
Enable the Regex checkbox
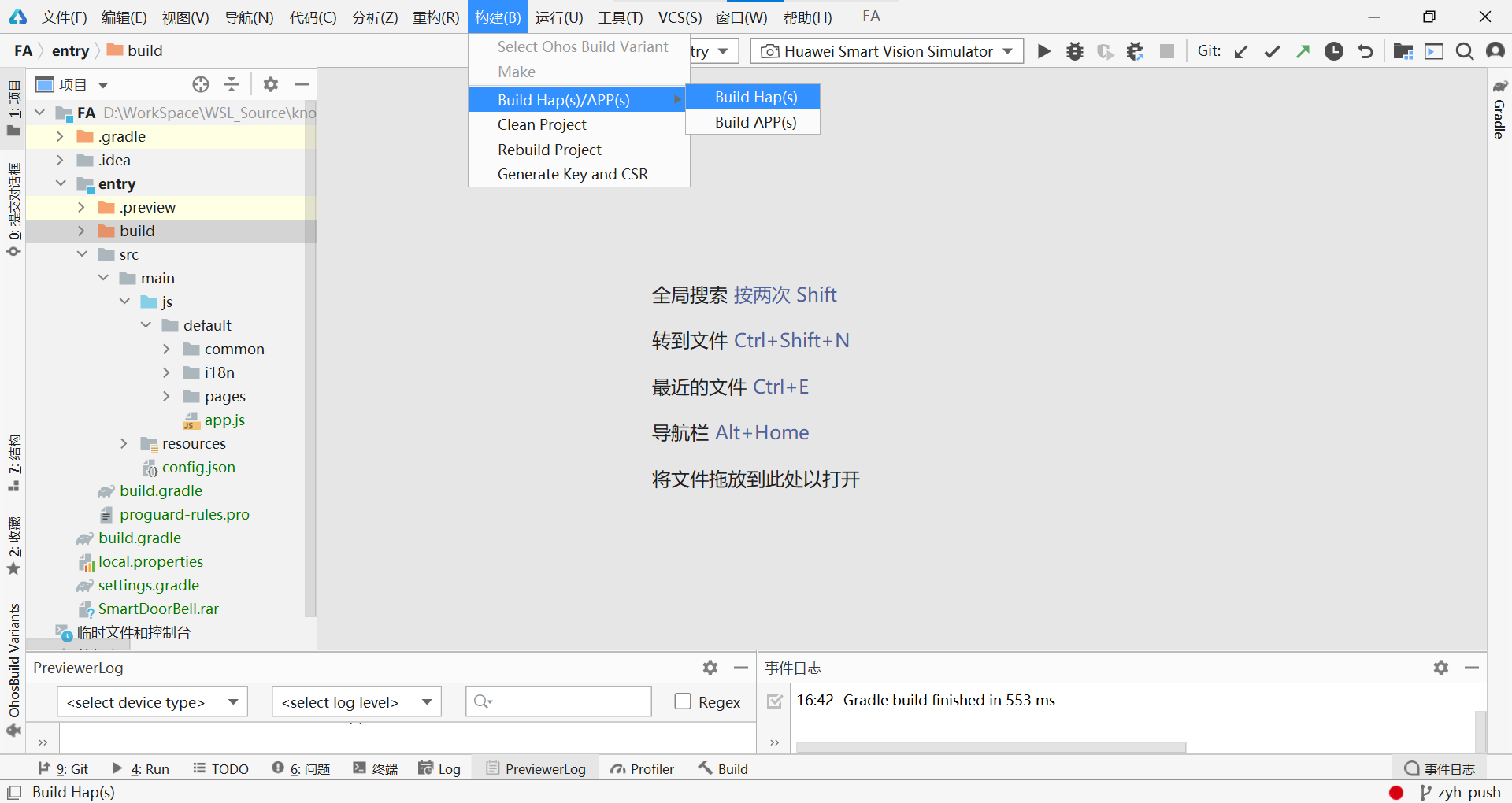pos(683,701)
